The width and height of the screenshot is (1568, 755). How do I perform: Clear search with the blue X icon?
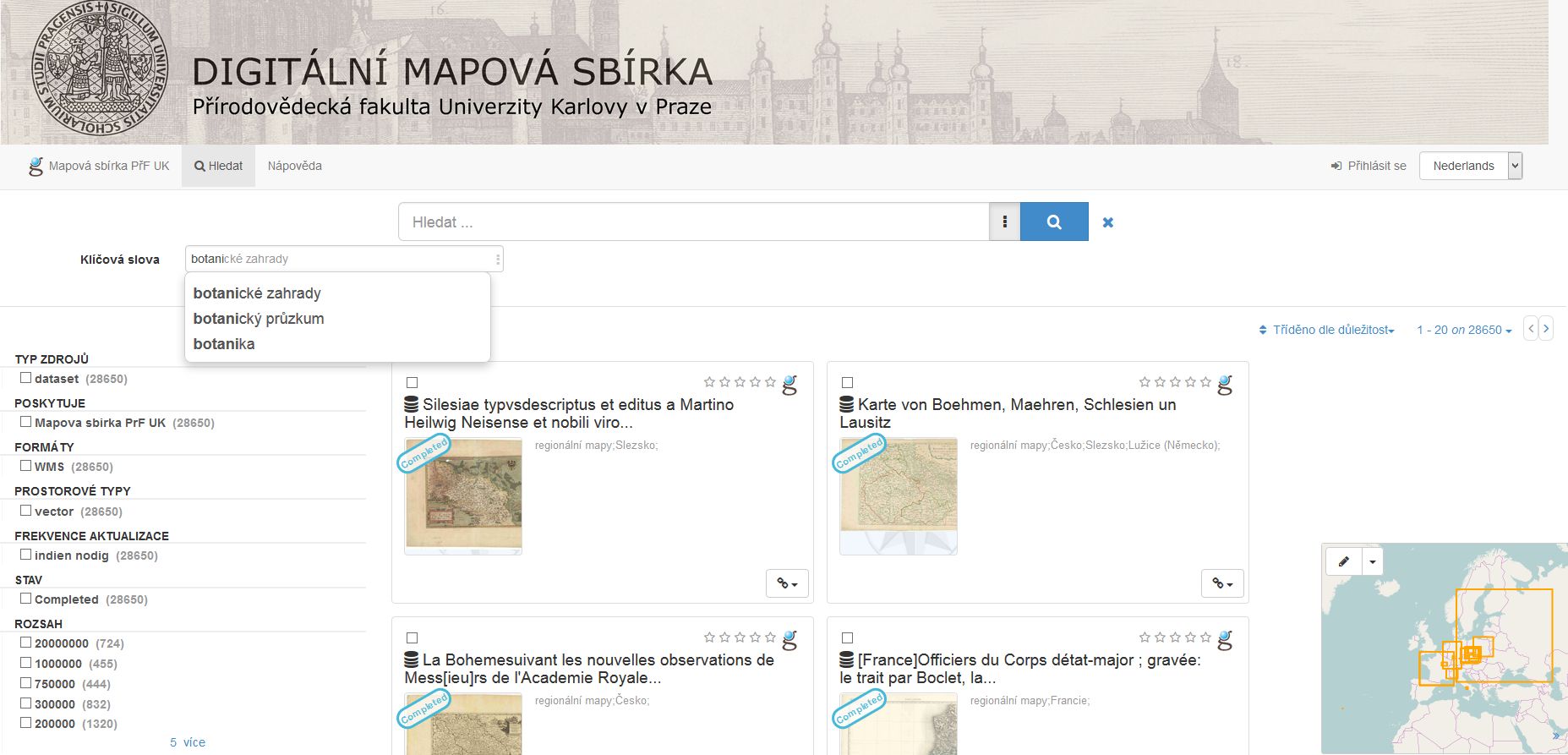click(x=1108, y=222)
